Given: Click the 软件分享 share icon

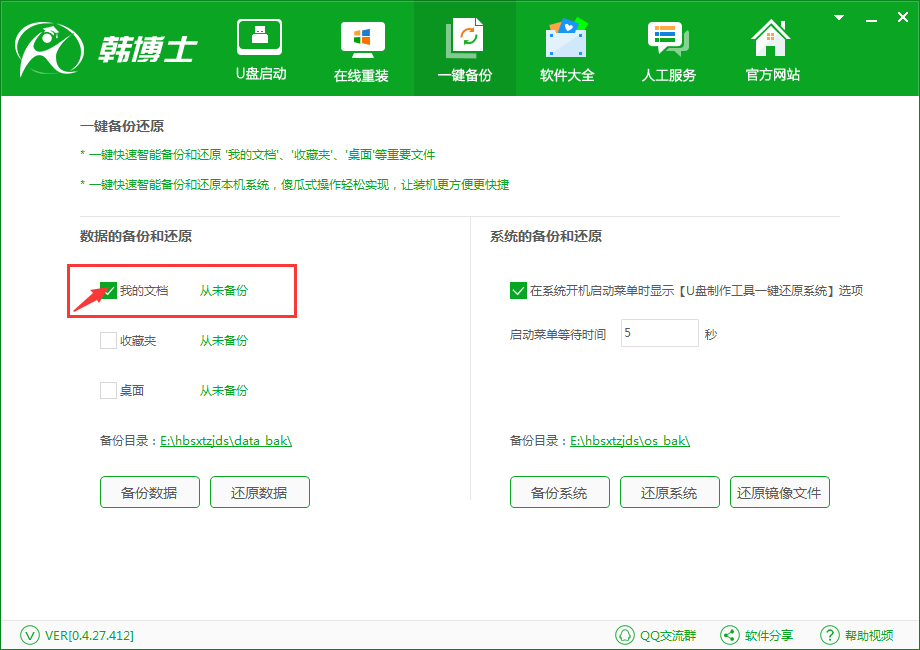Looking at the screenshot, I should pyautogui.click(x=729, y=634).
